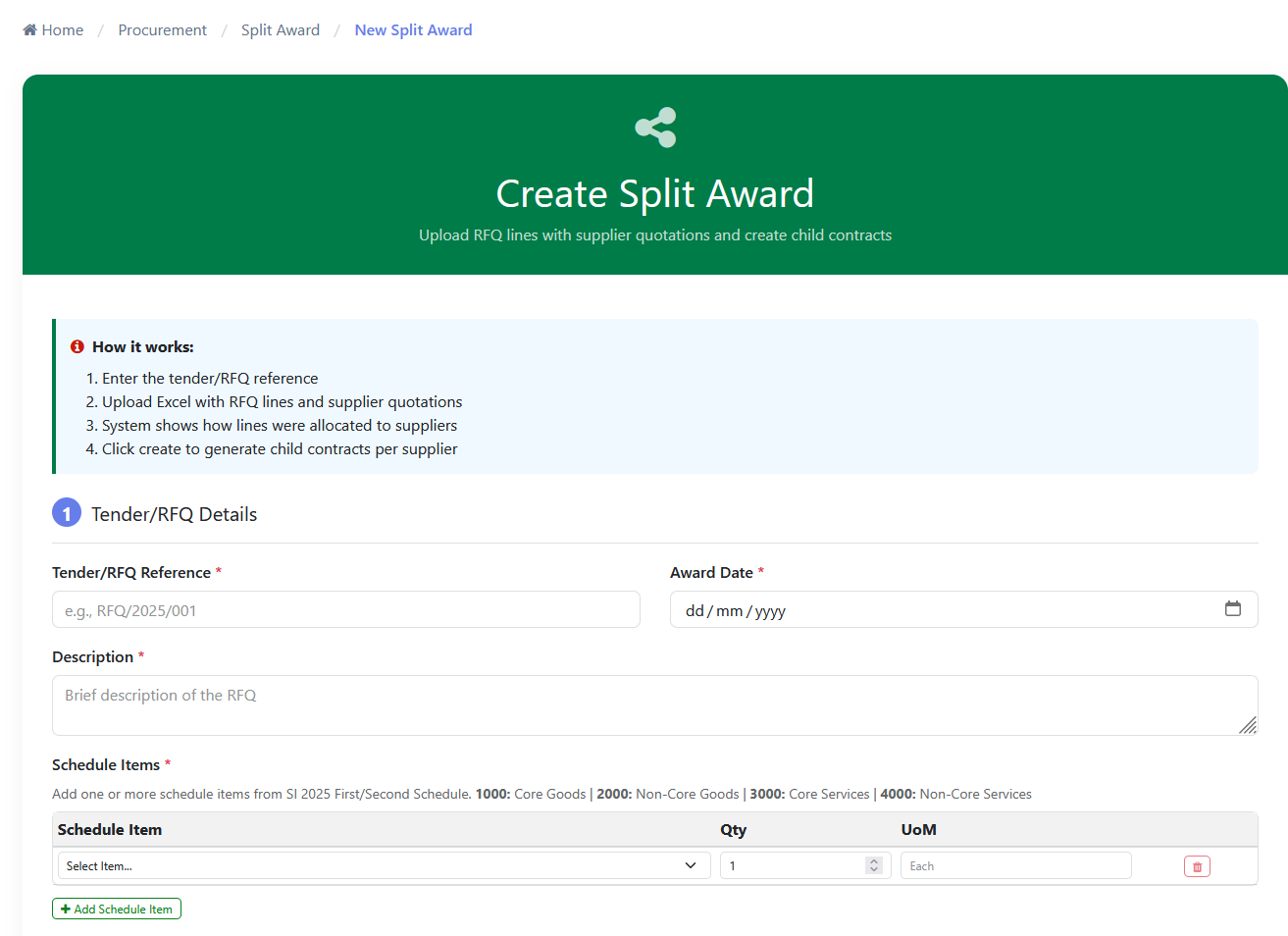Click the step 1 circle icon
Viewport: 1288px width, 936px height.
(x=66, y=512)
